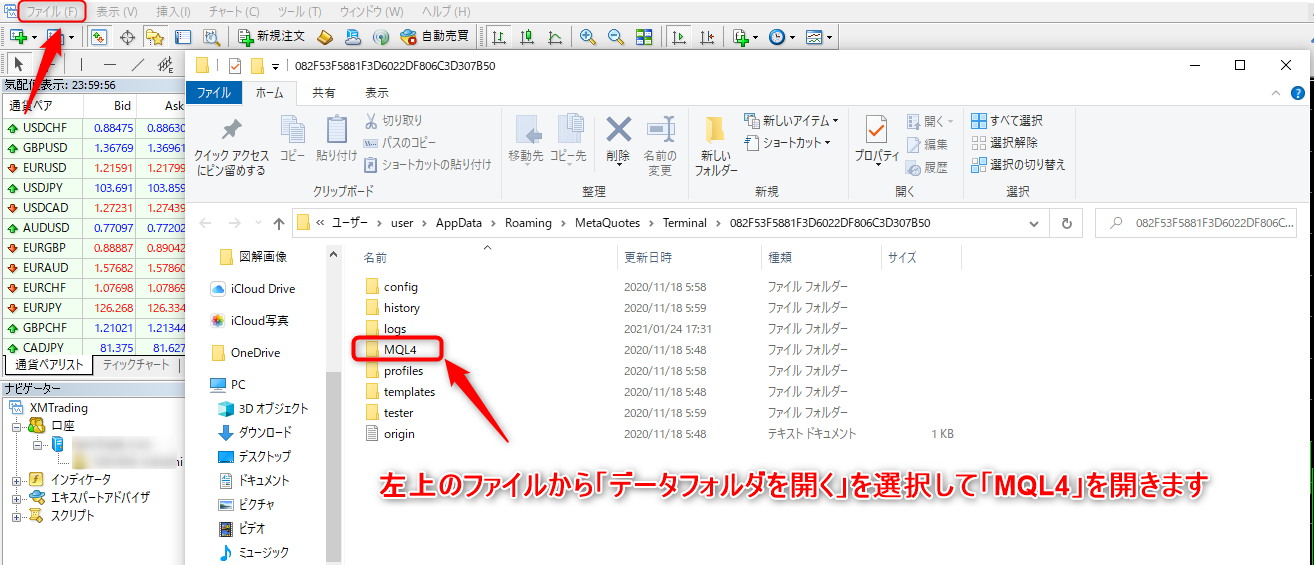
Task: Select the MQL4 folder
Action: point(399,350)
